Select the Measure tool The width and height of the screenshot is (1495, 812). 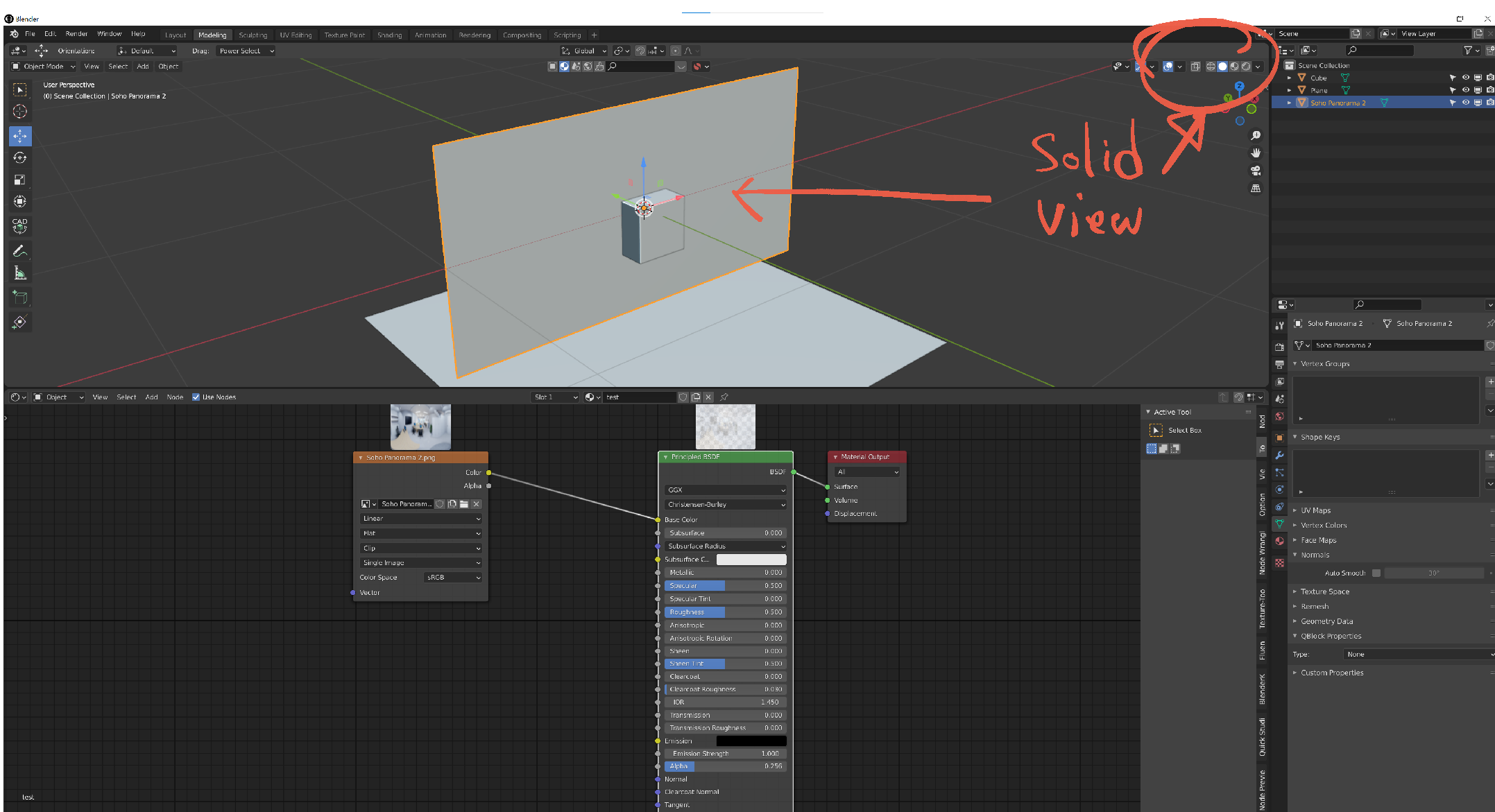(20, 273)
